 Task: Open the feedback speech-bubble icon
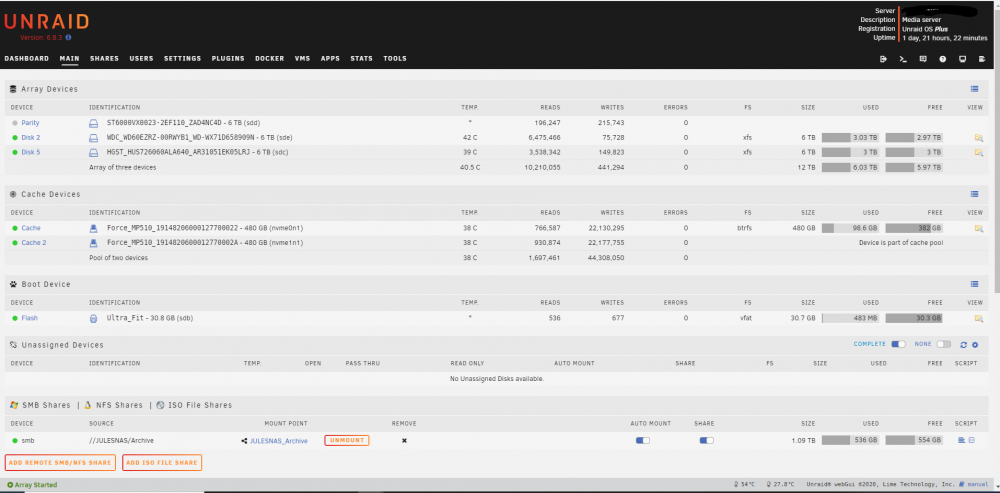click(923, 59)
